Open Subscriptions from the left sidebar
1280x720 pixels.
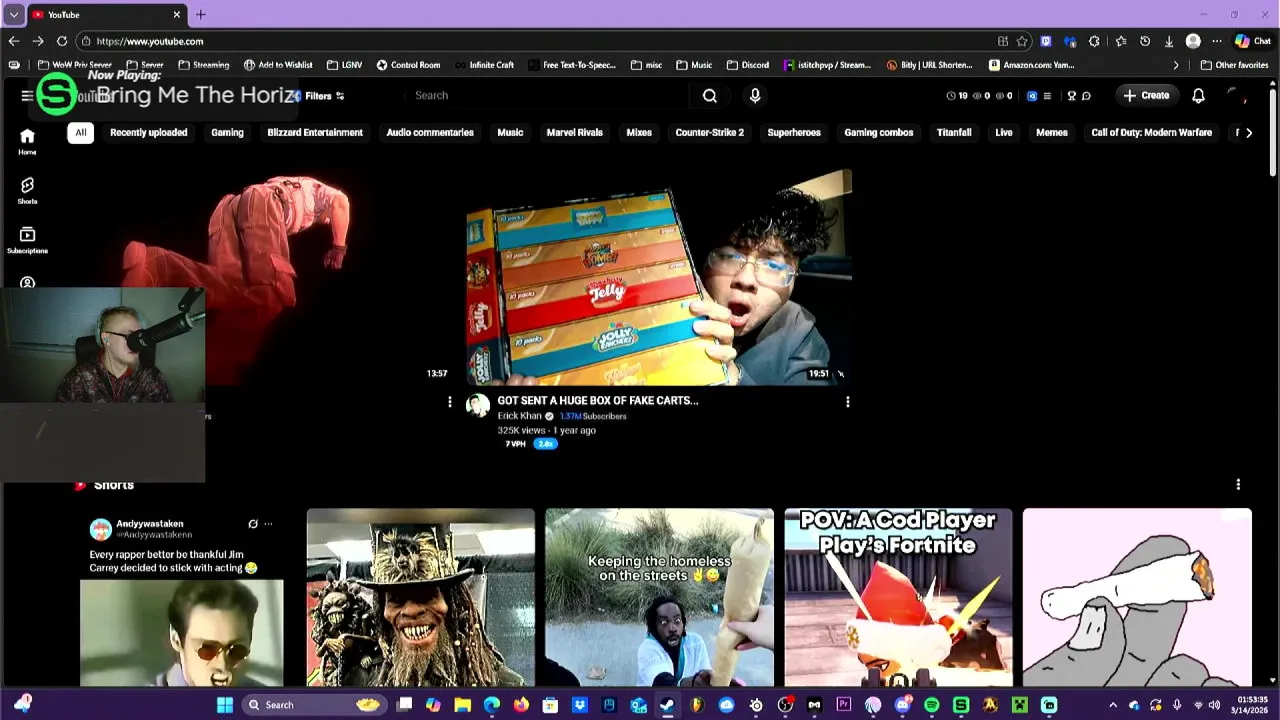[27, 240]
